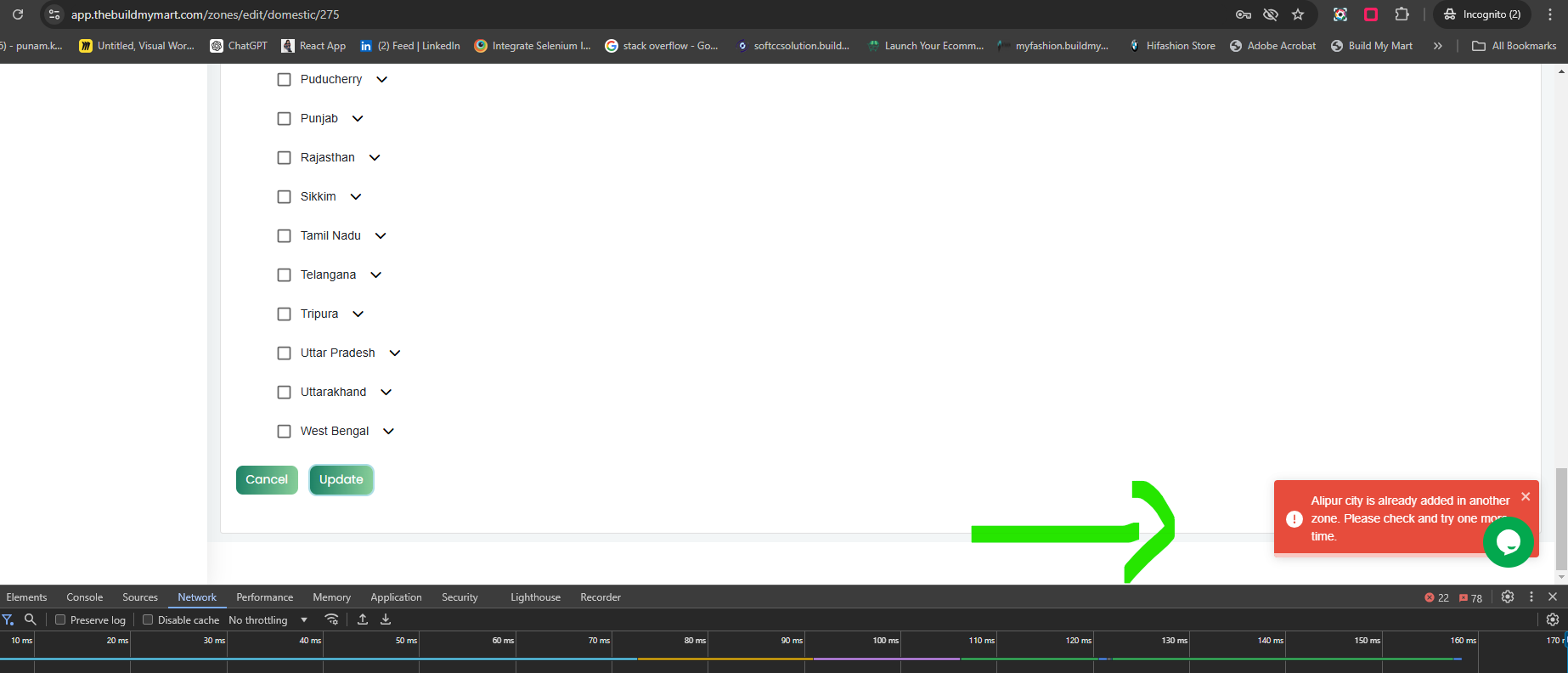Click the Update button
1568x673 pixels.
click(x=341, y=479)
